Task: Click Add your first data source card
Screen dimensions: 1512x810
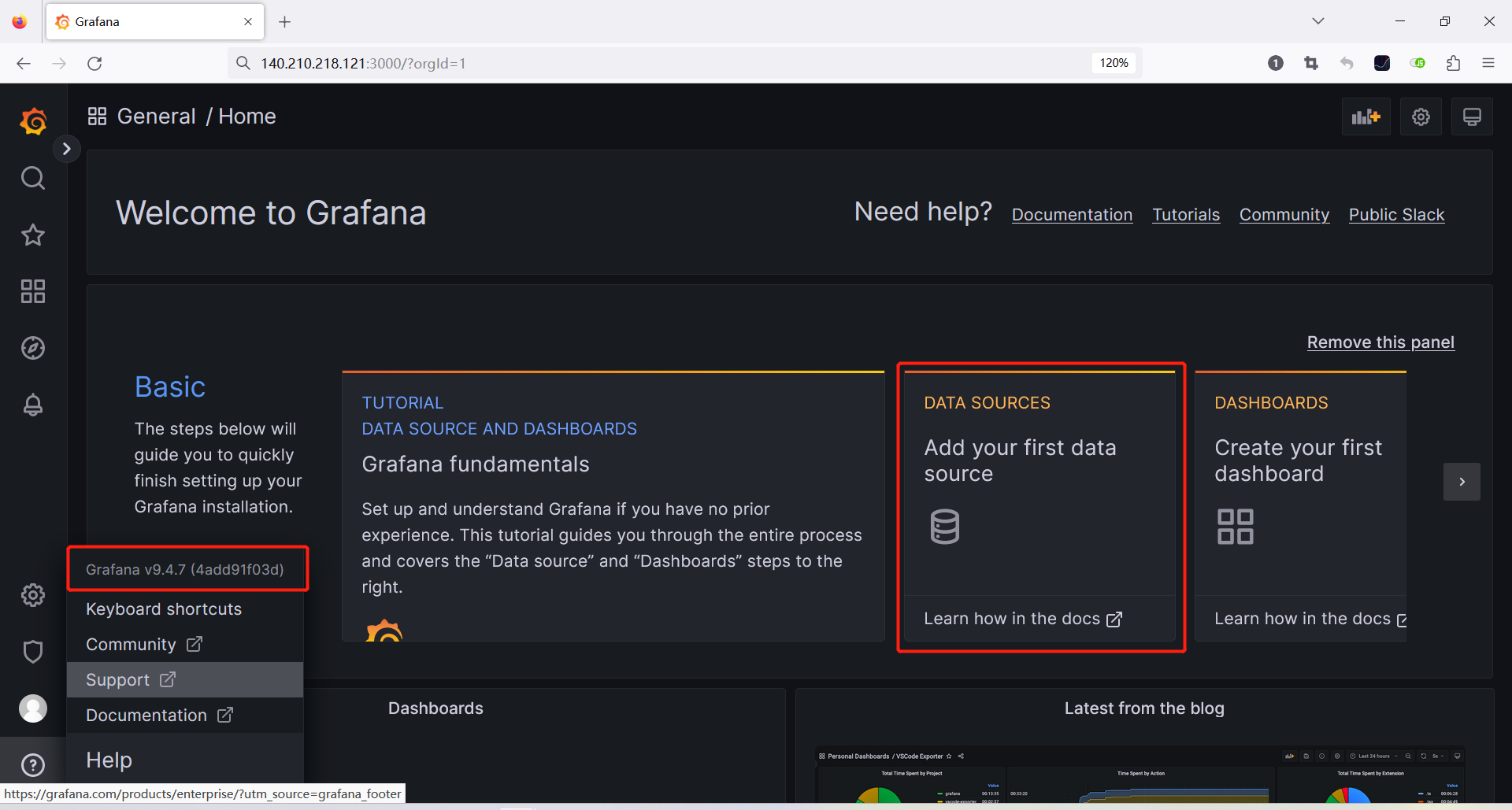Action: click(1039, 488)
